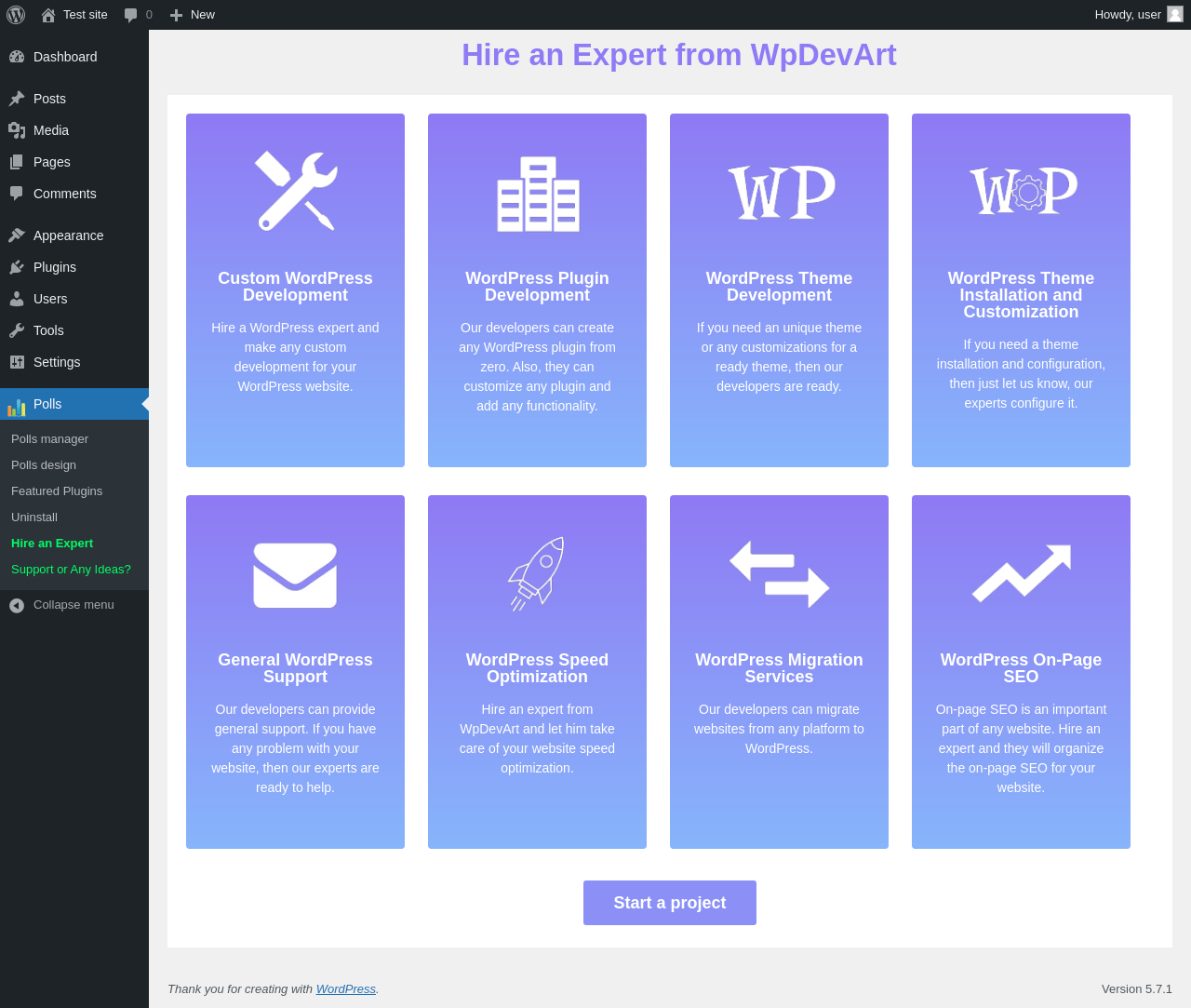The height and width of the screenshot is (1008, 1191).
Task: Click the WordPress footer link
Action: pos(346,989)
